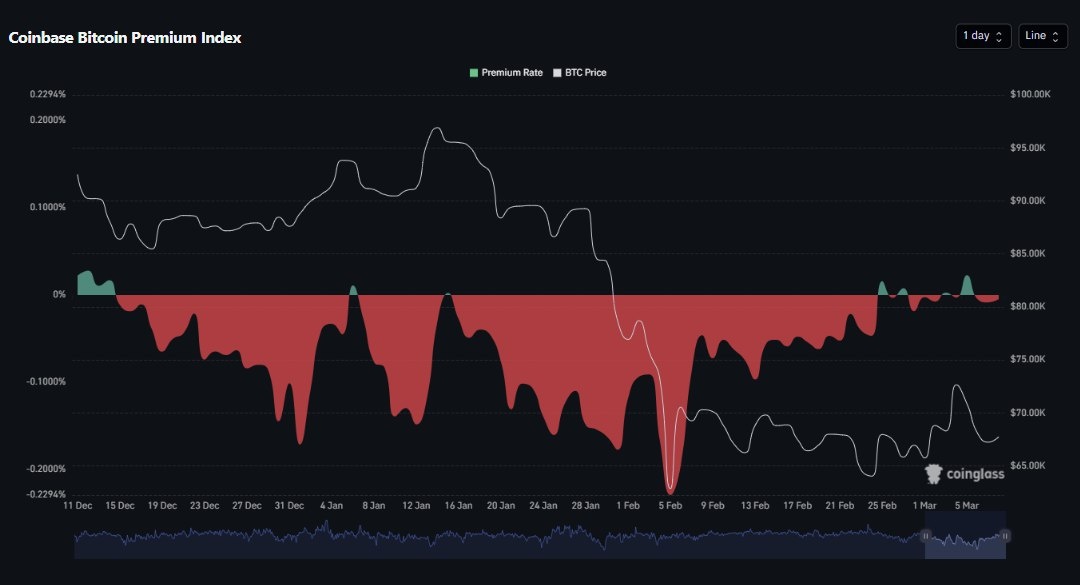Click the 16 Jan date label
The image size is (1080, 585).
point(459,506)
